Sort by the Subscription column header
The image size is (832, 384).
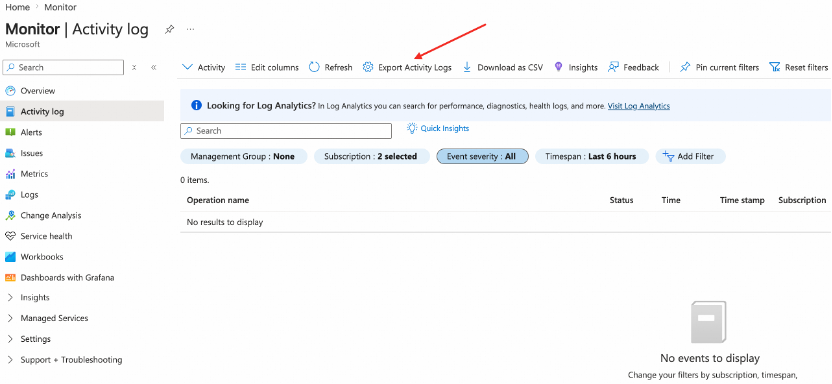802,200
